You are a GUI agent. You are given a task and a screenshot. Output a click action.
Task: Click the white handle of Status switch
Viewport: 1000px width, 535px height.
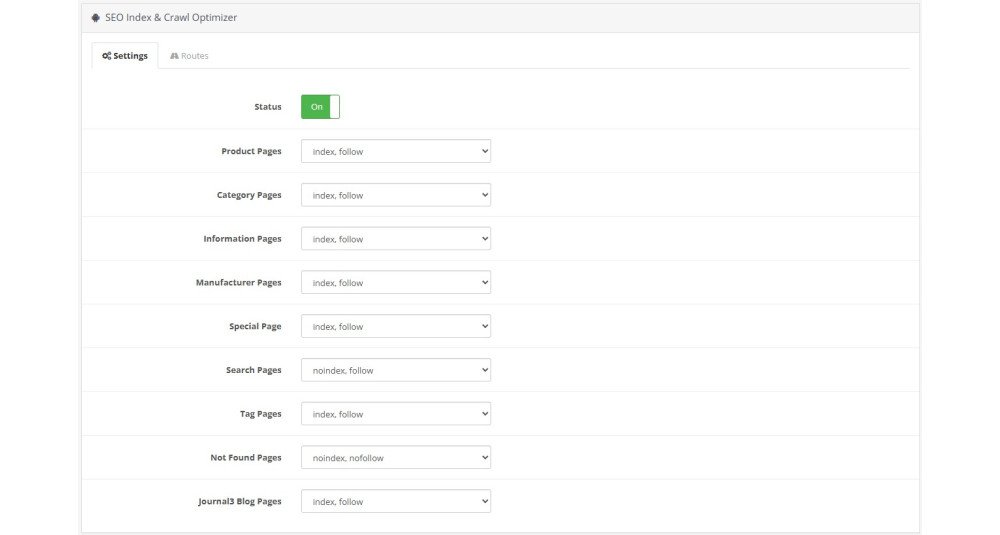click(x=335, y=106)
